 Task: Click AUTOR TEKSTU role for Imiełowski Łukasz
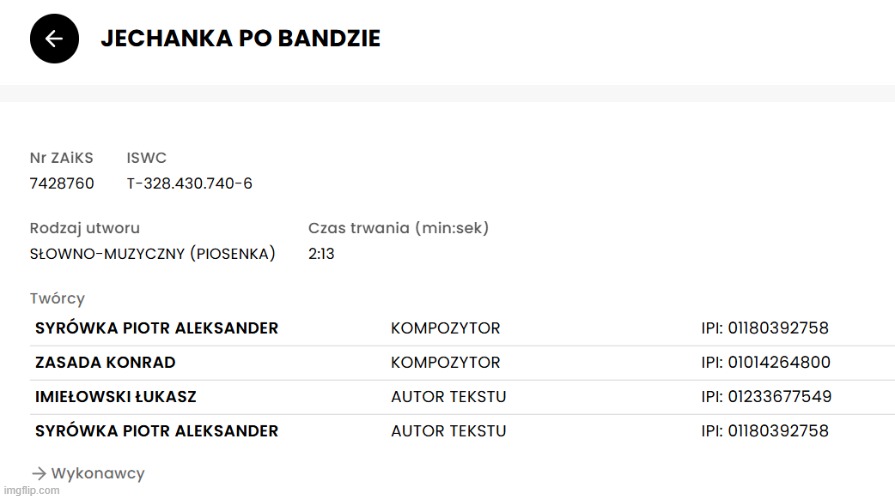tap(448, 397)
